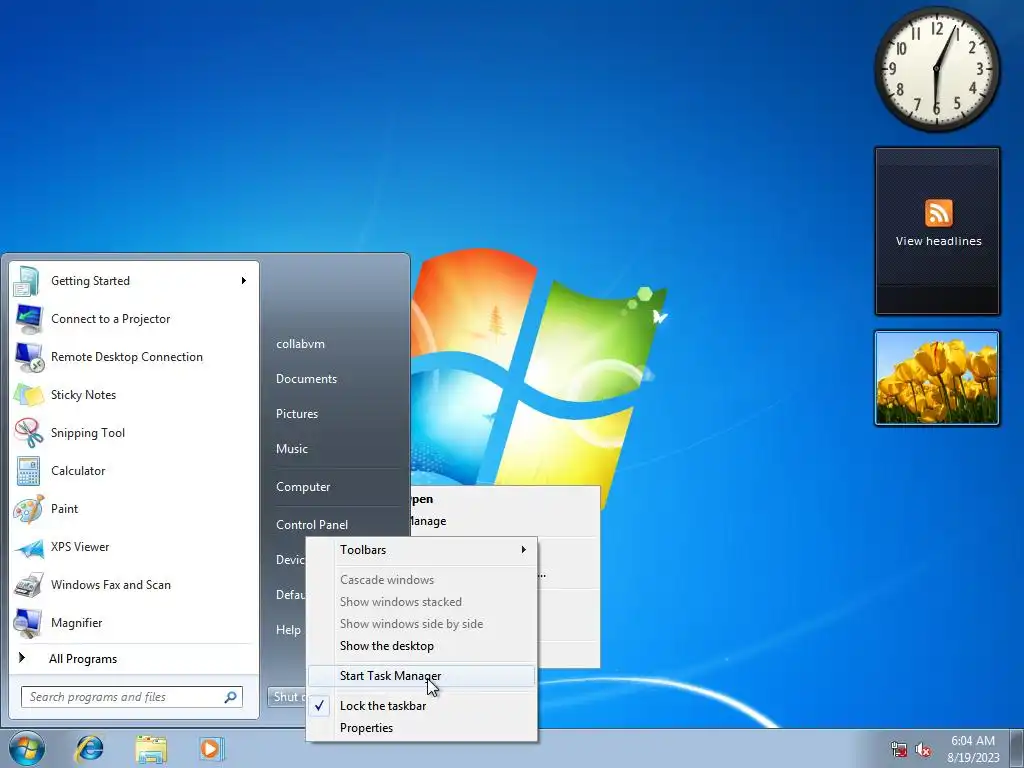Open the taskbar date and time
The image size is (1024, 768).
tap(973, 749)
